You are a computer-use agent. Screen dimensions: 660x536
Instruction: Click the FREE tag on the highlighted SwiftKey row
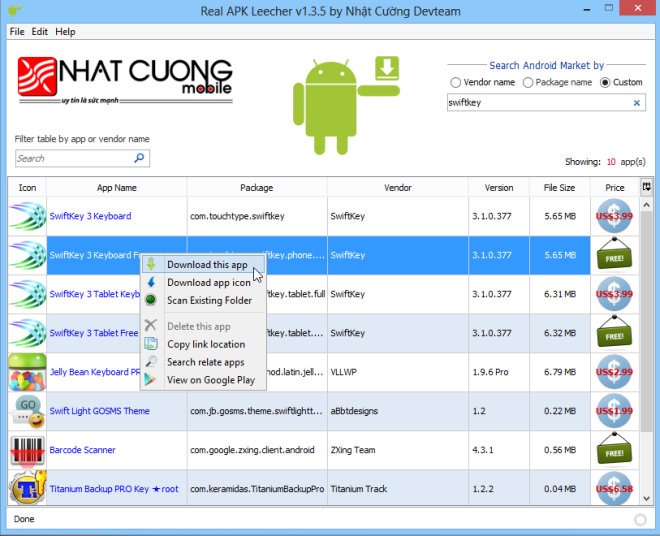614,254
